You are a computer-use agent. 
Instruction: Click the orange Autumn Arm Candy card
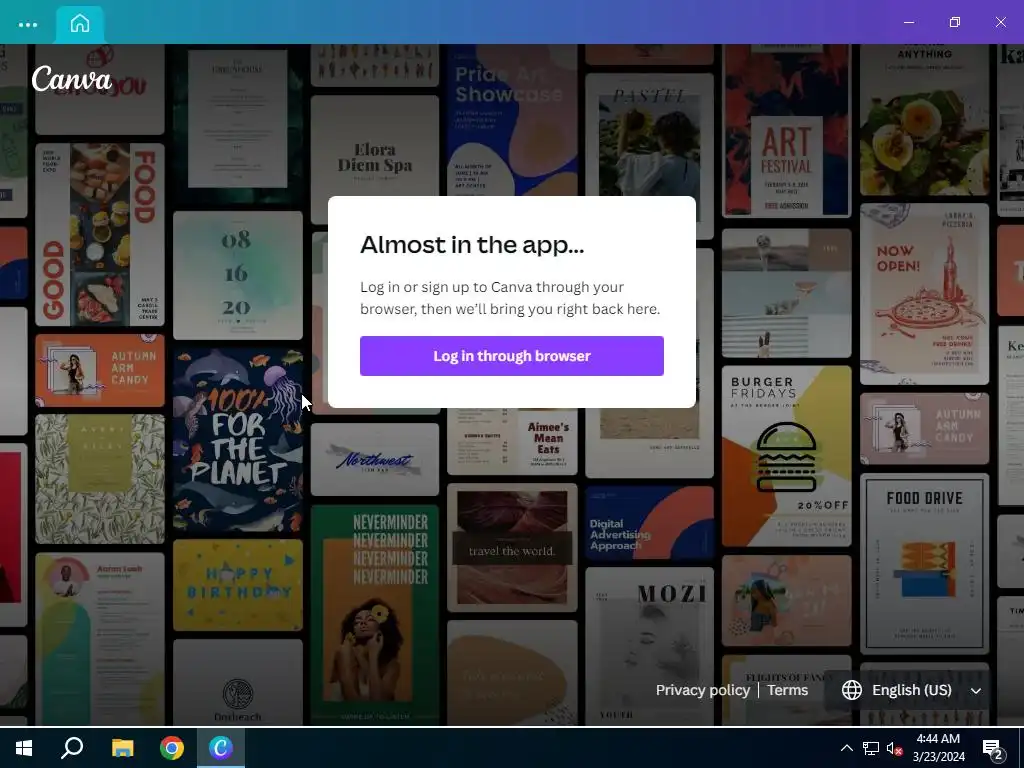100,370
